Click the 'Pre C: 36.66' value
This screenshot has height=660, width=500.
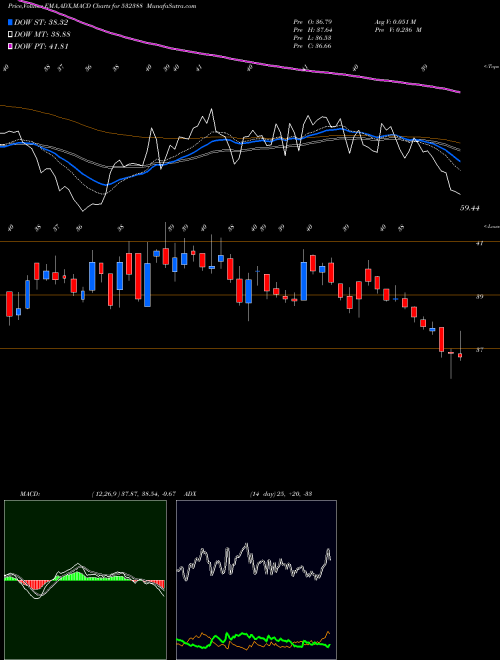pyautogui.click(x=312, y=46)
